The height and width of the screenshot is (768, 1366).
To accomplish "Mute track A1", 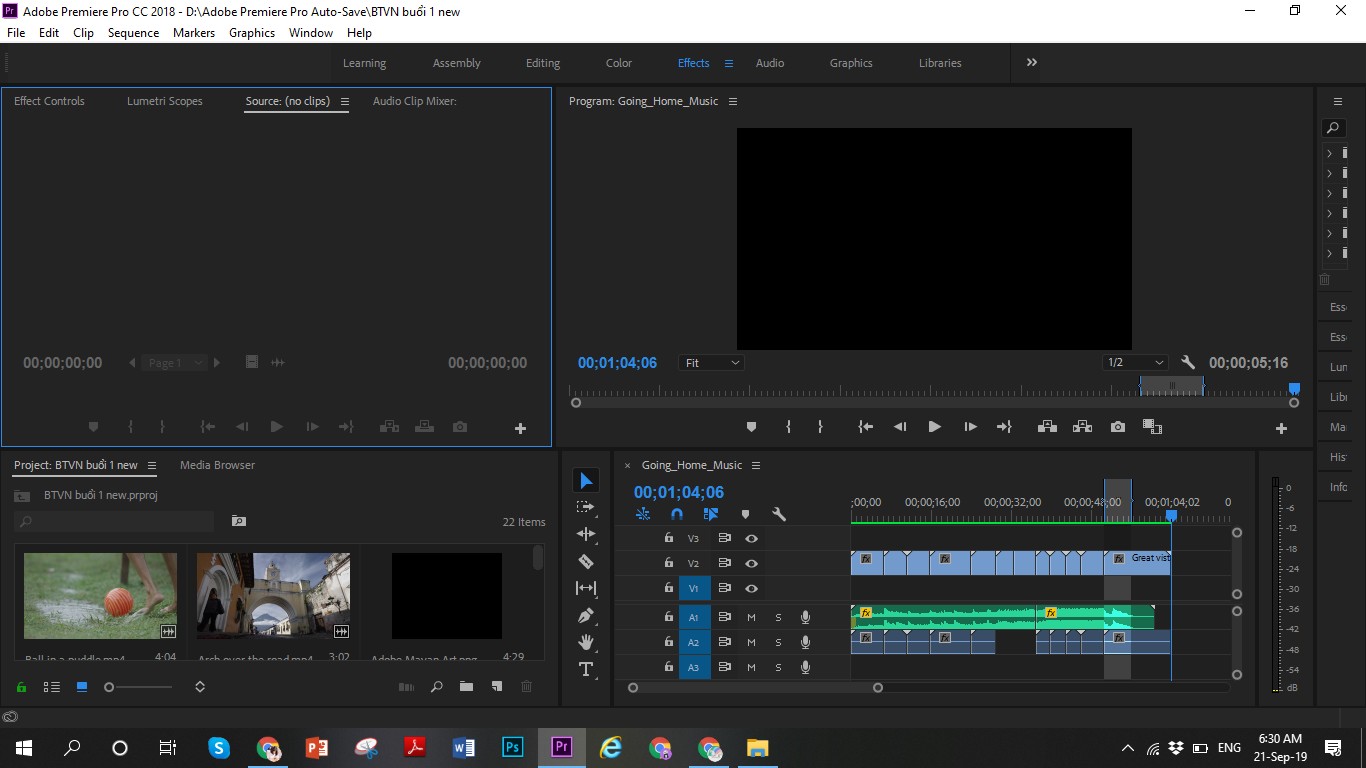I will 751,617.
